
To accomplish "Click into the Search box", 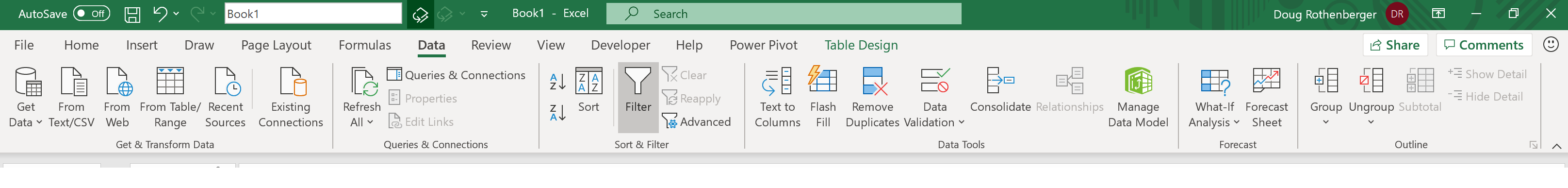I will (x=784, y=14).
